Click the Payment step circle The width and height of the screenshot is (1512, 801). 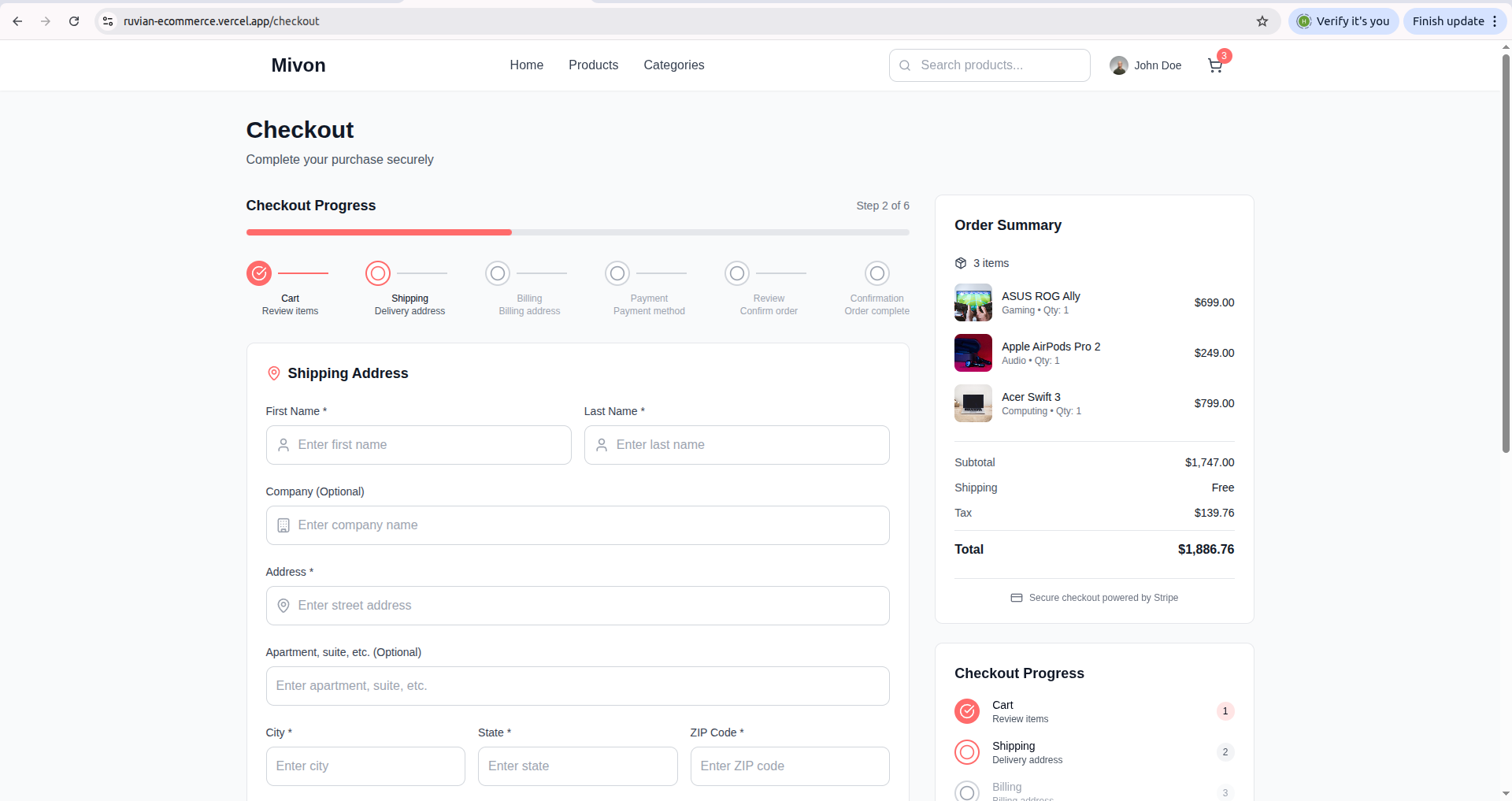coord(617,273)
